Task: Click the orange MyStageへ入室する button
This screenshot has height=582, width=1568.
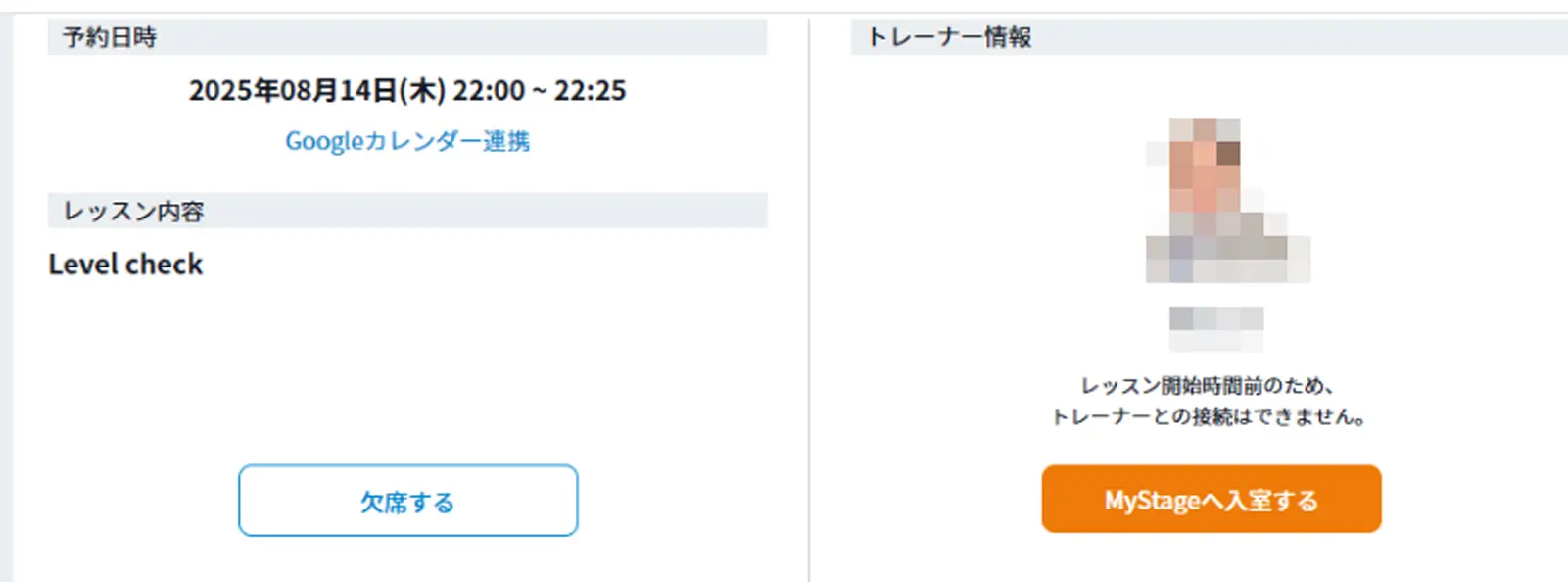Action: pyautogui.click(x=1211, y=500)
